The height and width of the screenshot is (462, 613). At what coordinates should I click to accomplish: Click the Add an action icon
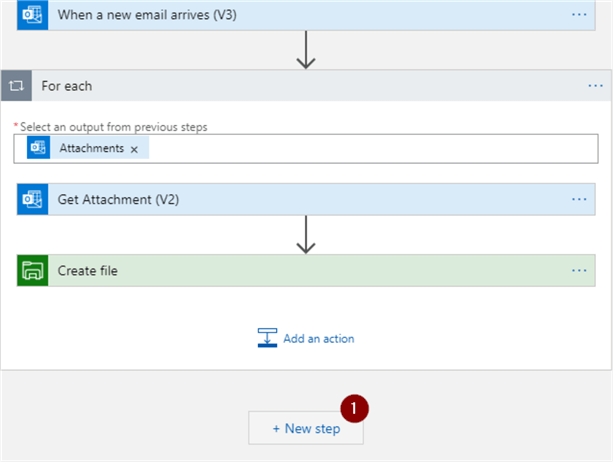[267, 338]
